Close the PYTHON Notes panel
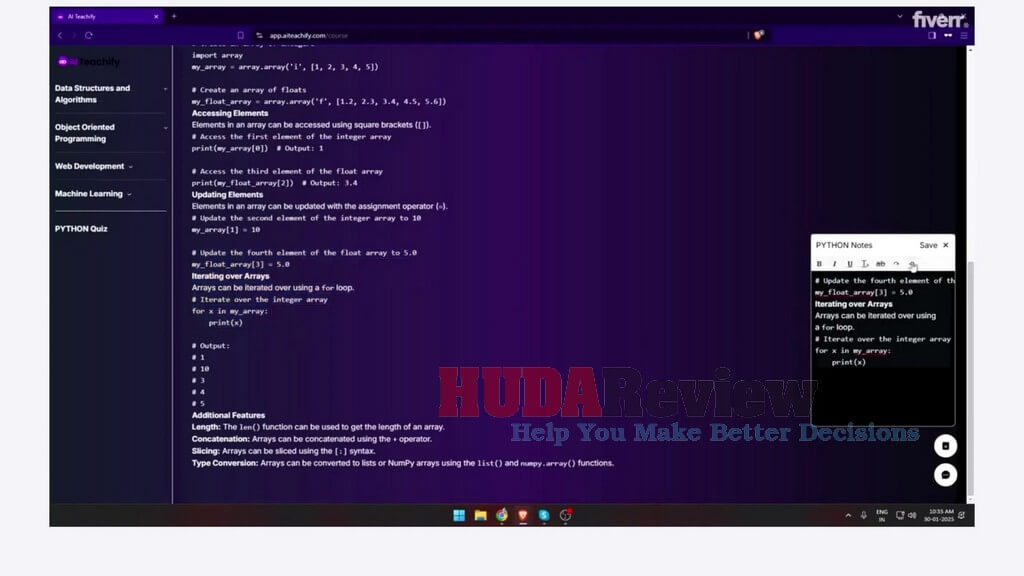 (x=946, y=246)
